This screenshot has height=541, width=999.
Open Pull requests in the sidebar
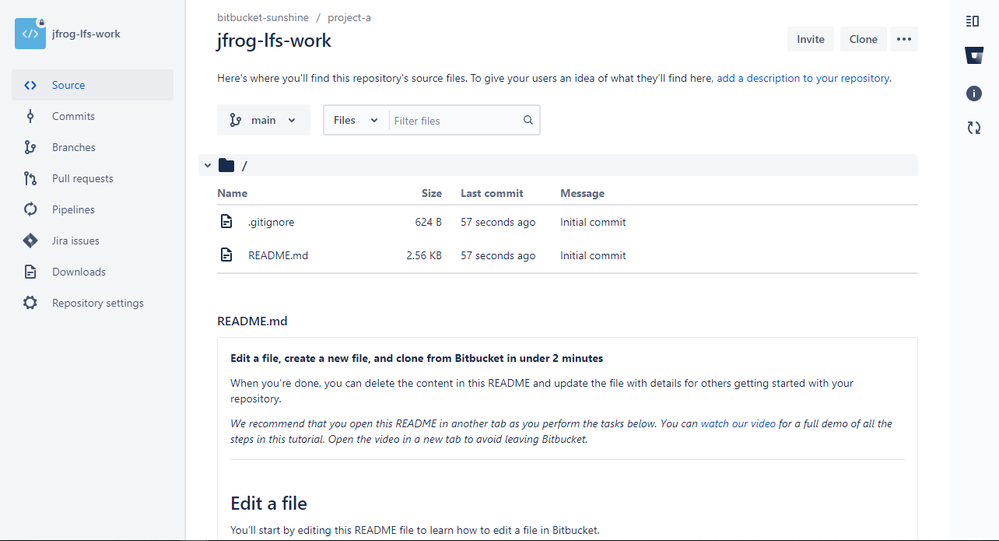pyautogui.click(x=92, y=178)
